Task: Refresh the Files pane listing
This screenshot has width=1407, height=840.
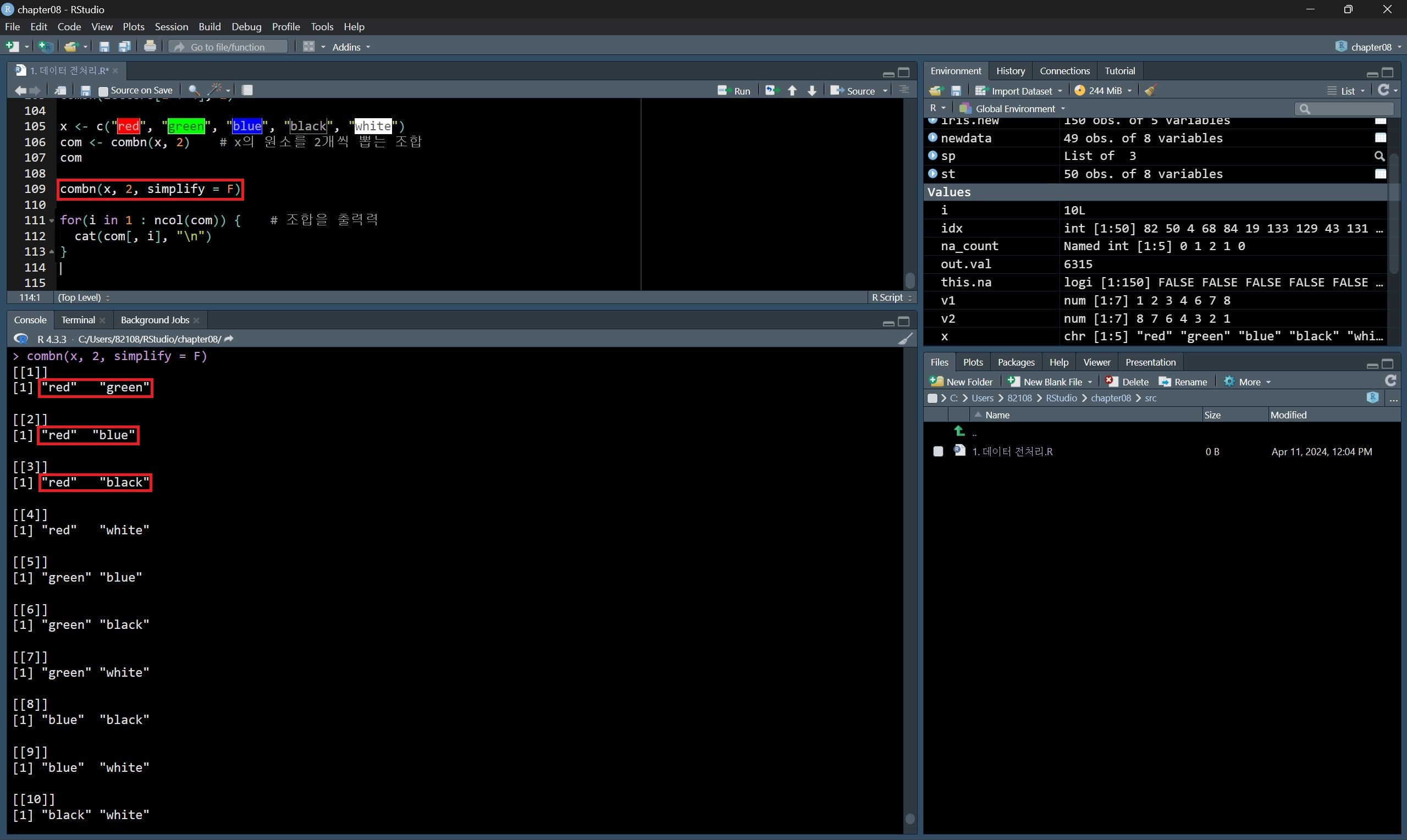Action: point(1390,381)
